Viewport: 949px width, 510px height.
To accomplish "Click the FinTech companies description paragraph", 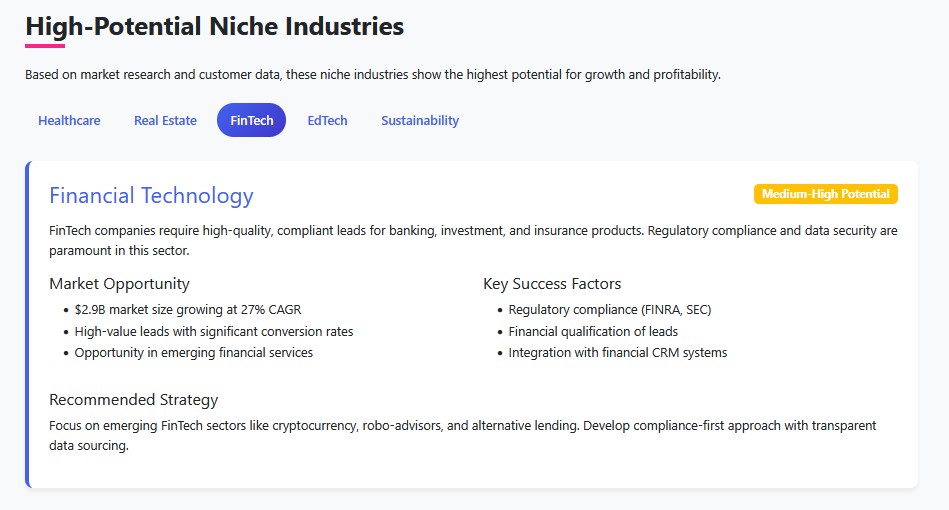I will point(473,240).
